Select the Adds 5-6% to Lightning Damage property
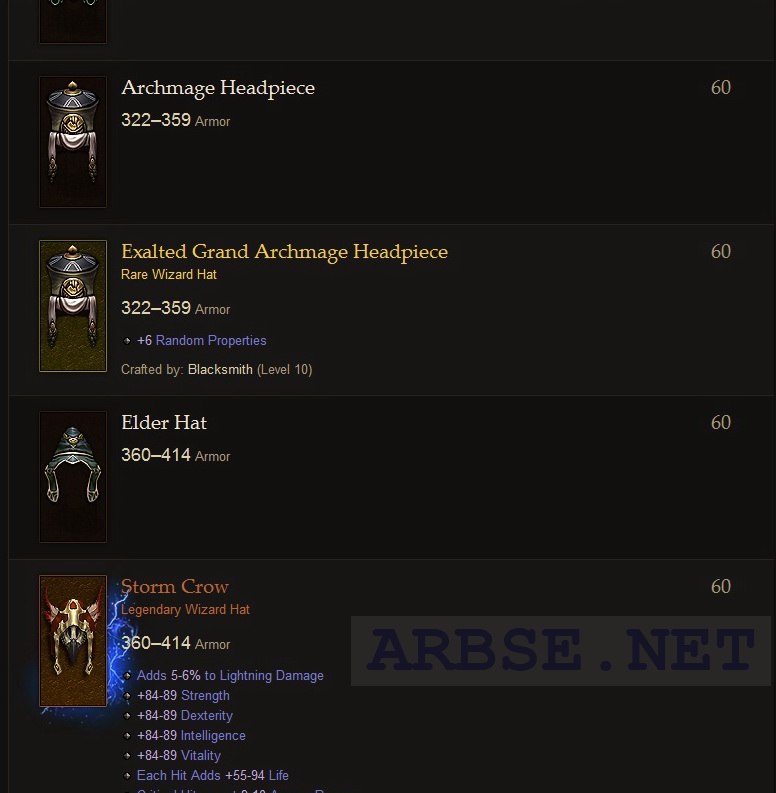 tap(230, 676)
